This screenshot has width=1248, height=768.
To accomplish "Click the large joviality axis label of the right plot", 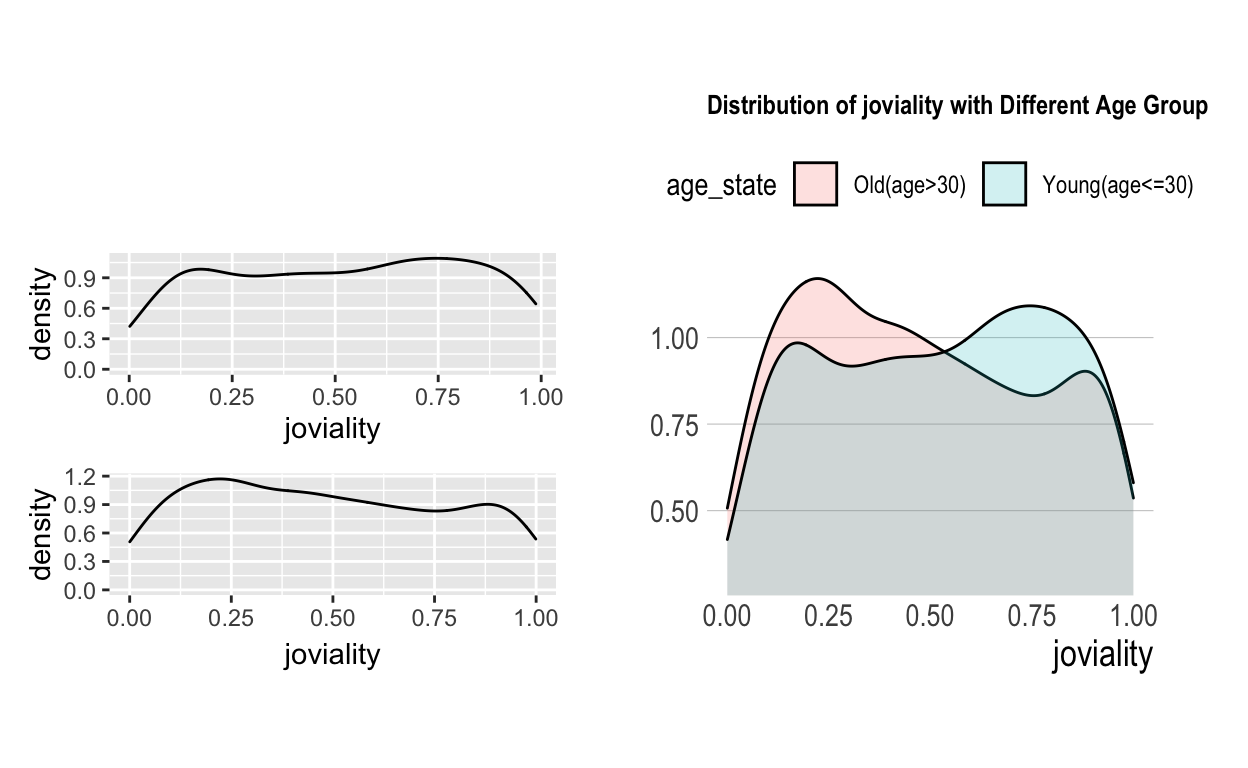I will coord(1102,655).
